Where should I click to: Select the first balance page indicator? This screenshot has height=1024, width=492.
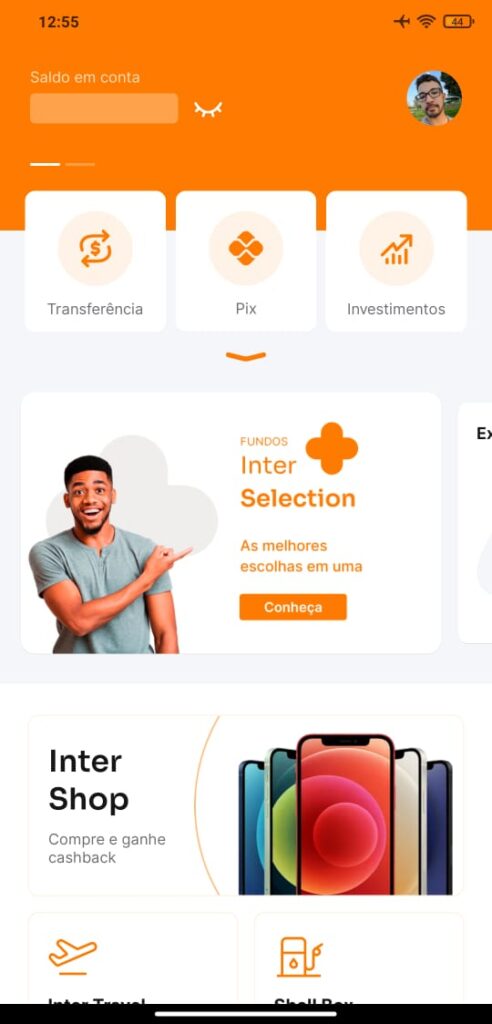pos(45,165)
